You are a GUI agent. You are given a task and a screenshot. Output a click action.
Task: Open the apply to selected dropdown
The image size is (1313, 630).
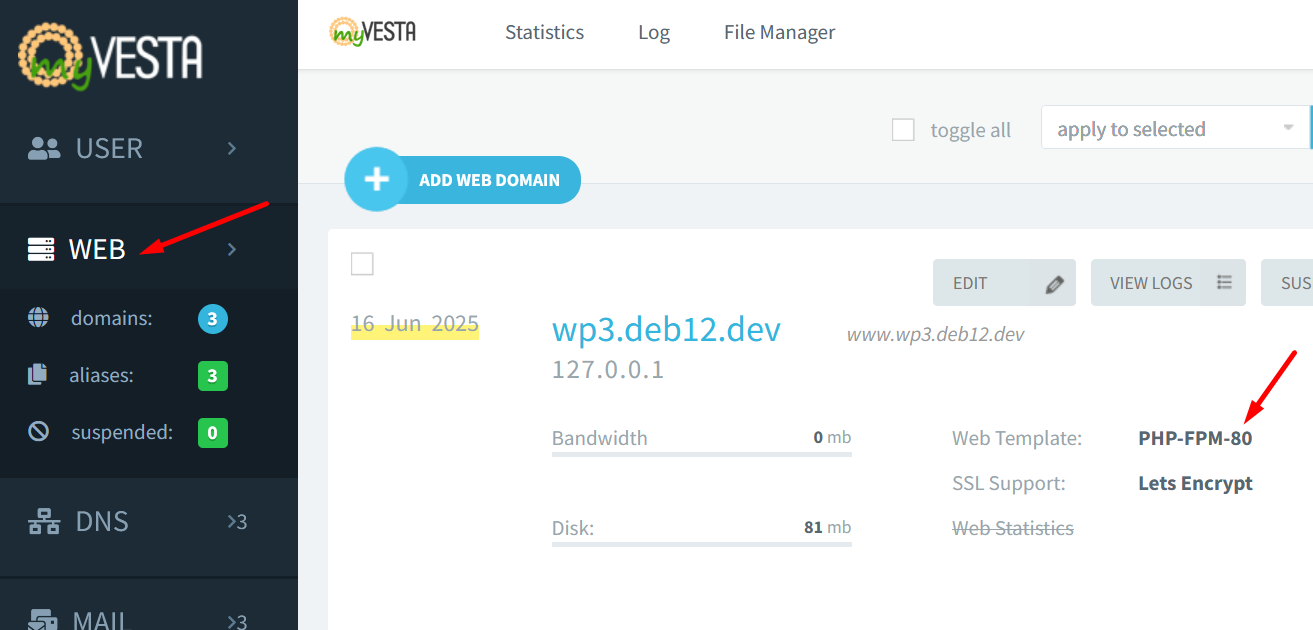click(1175, 129)
